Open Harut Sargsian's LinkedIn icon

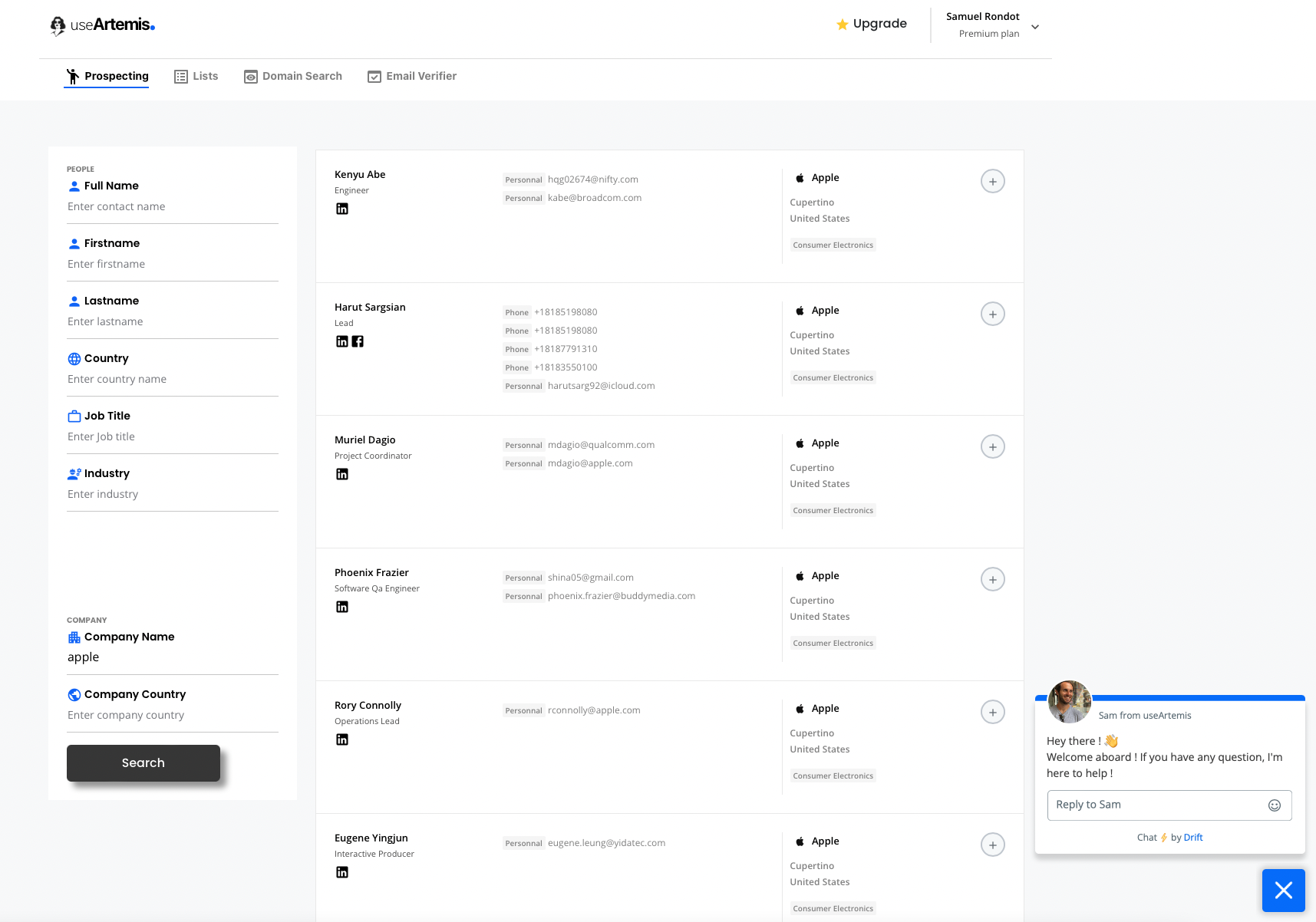[342, 341]
